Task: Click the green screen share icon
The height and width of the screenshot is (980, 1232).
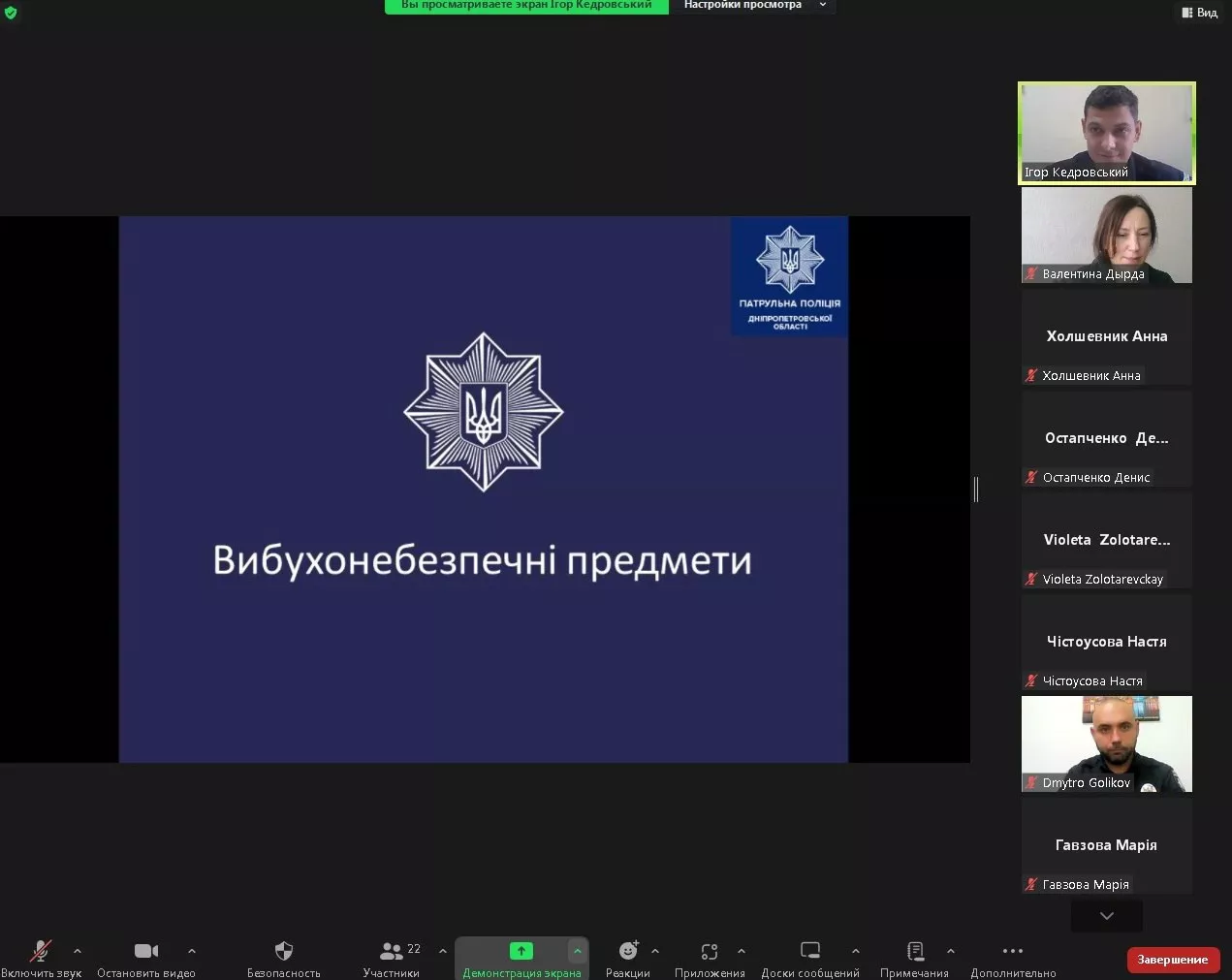Action: tap(521, 951)
